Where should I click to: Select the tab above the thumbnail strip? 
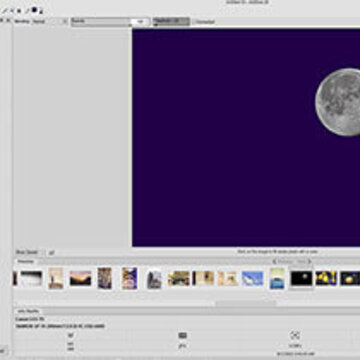pos(26,262)
